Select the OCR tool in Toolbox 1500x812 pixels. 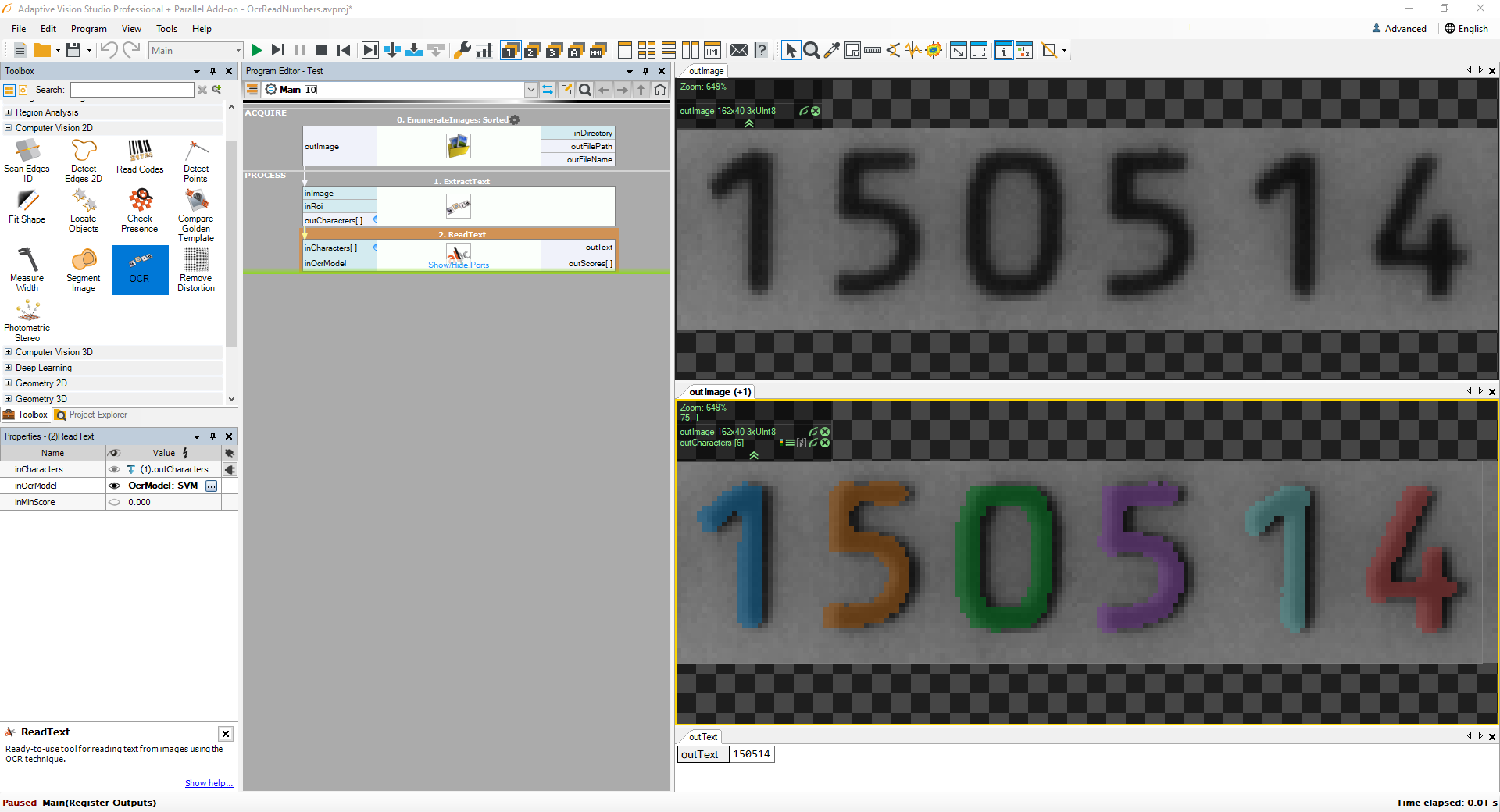tap(140, 269)
